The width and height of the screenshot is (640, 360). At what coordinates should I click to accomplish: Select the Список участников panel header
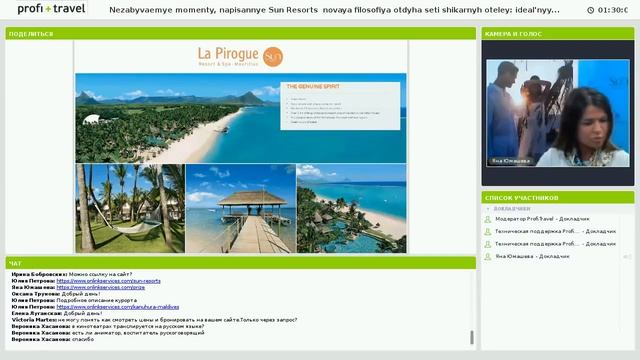(x=558, y=198)
